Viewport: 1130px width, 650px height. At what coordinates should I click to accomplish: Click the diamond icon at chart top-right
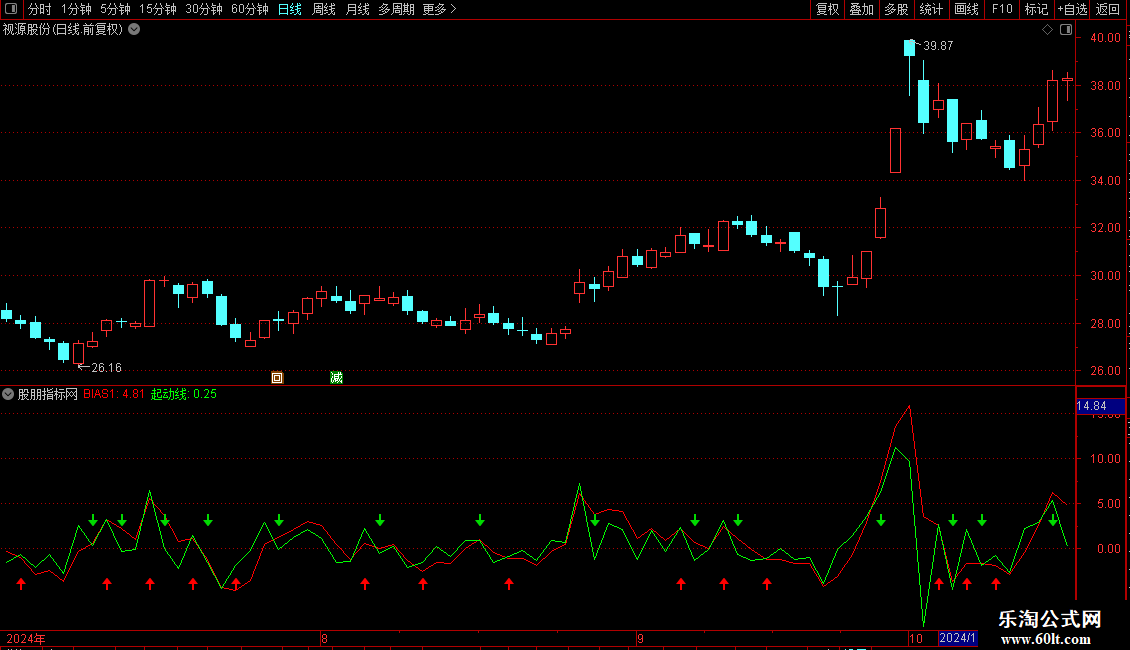pos(1047,30)
